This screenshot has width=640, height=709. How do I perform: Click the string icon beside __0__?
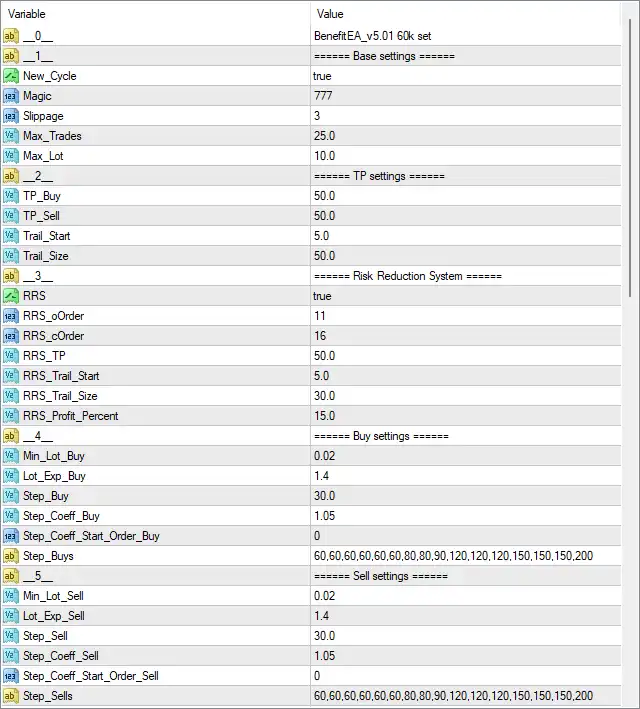click(x=11, y=36)
